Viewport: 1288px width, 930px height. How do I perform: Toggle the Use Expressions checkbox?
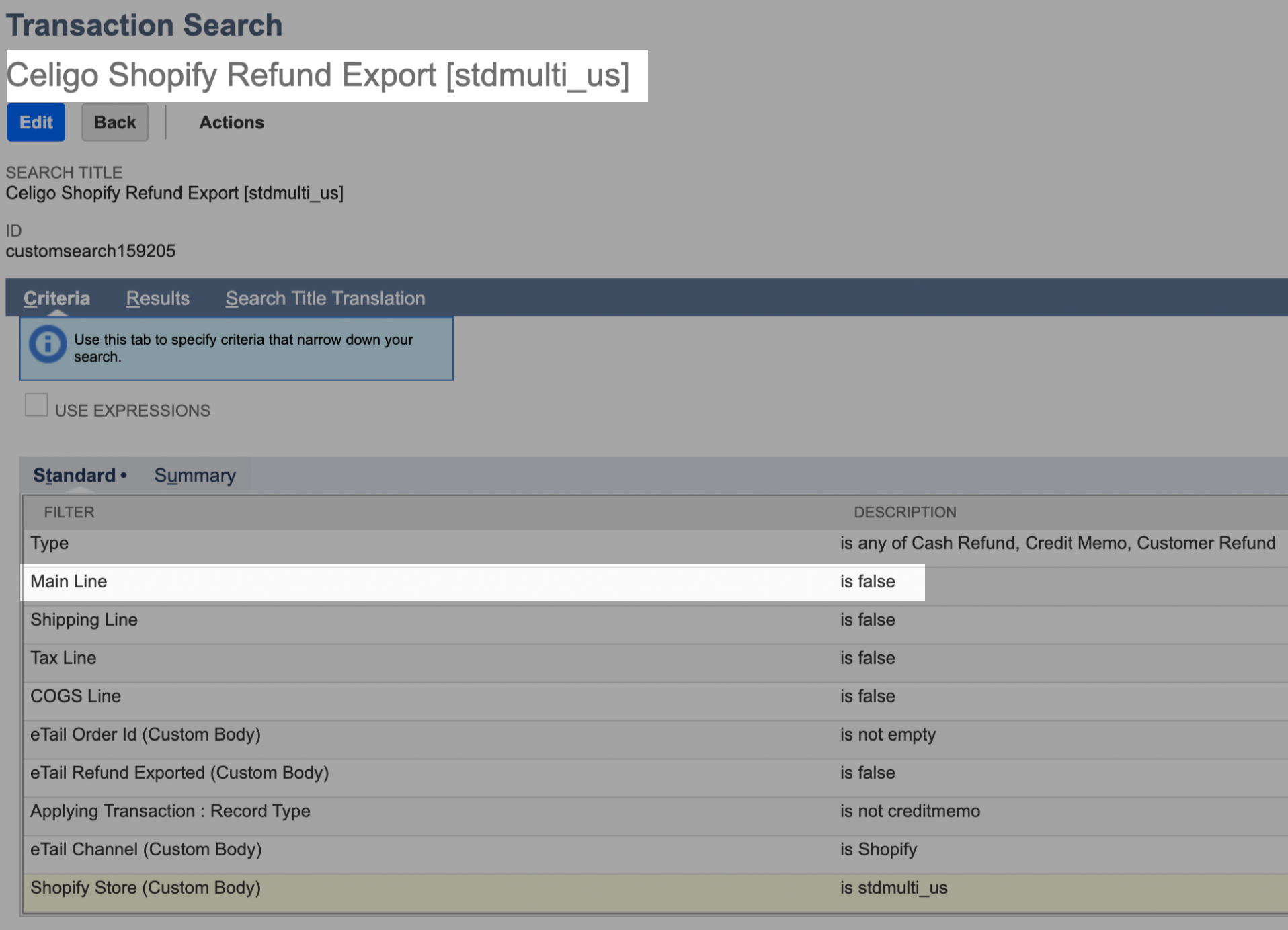click(36, 405)
